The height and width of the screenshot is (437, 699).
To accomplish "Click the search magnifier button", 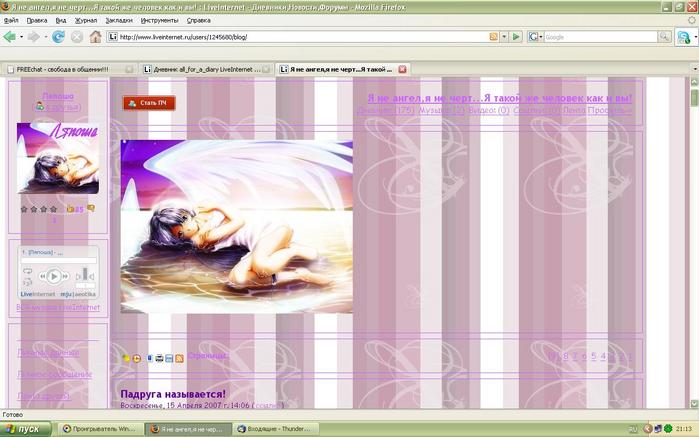I will 664,37.
